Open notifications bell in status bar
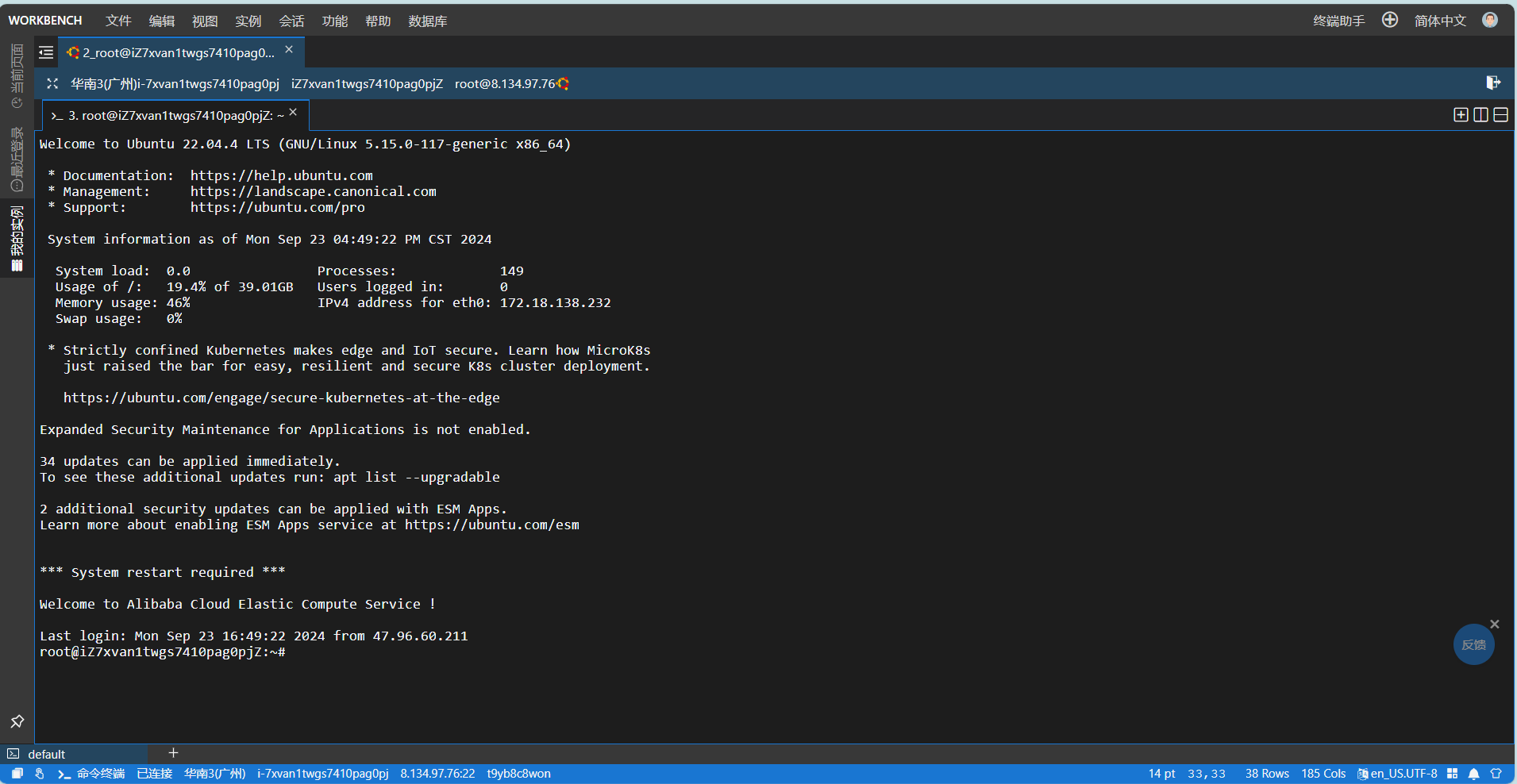 tap(1473, 774)
